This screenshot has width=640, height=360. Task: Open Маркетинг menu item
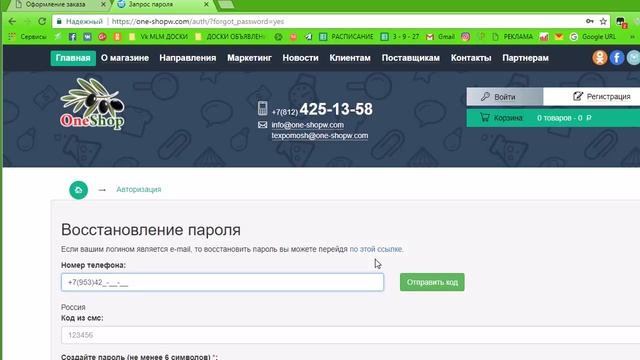[249, 58]
